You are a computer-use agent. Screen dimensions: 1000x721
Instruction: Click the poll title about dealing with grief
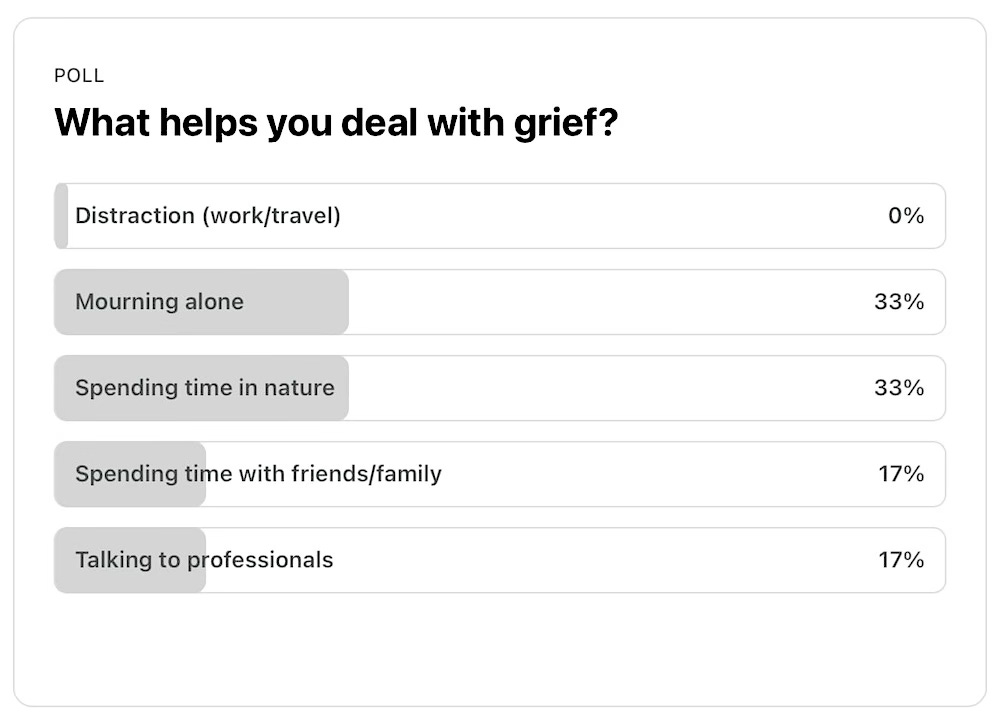pyautogui.click(x=337, y=122)
